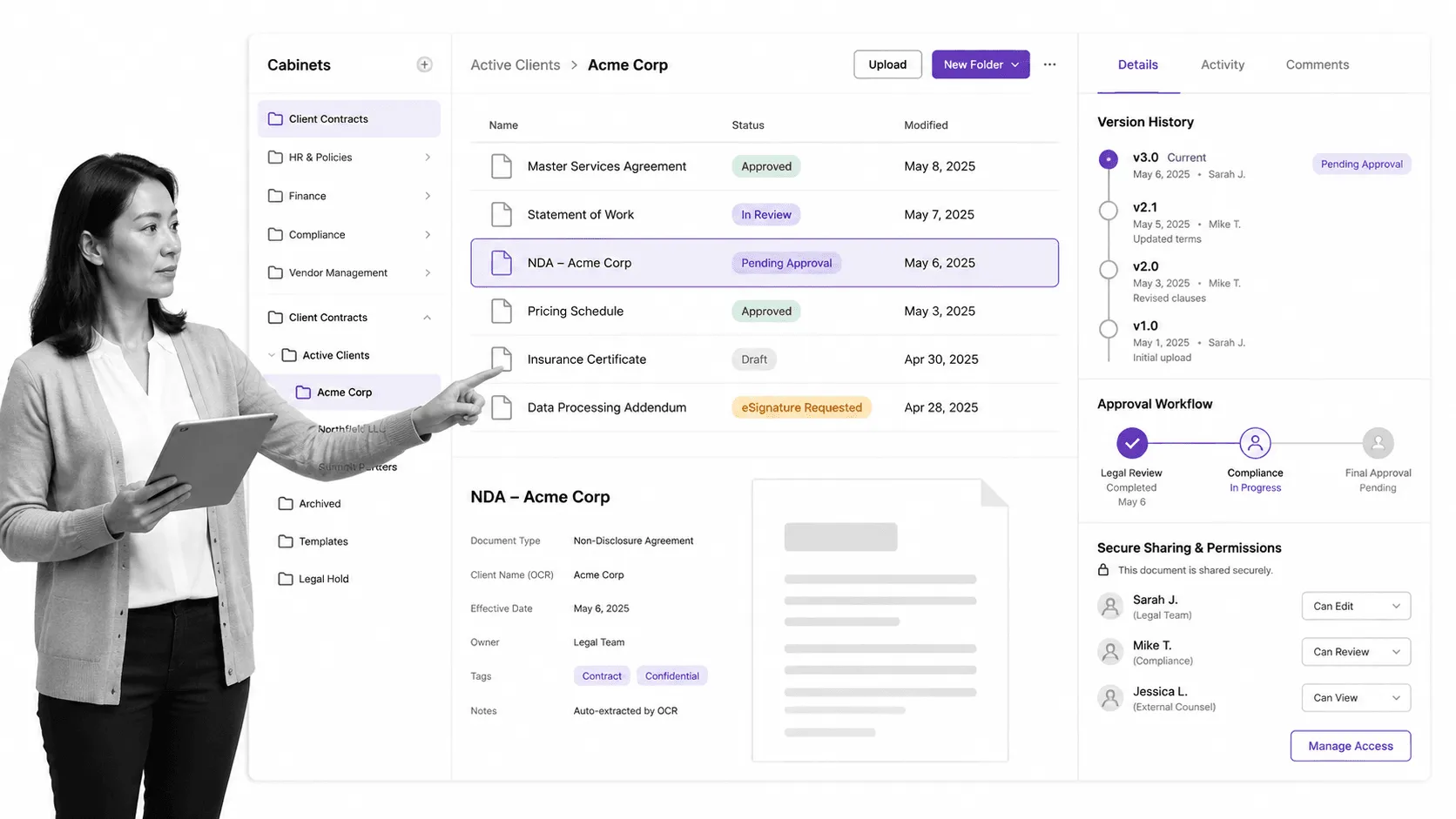
Task: Click the Pricing Schedule document icon
Action: click(x=502, y=311)
